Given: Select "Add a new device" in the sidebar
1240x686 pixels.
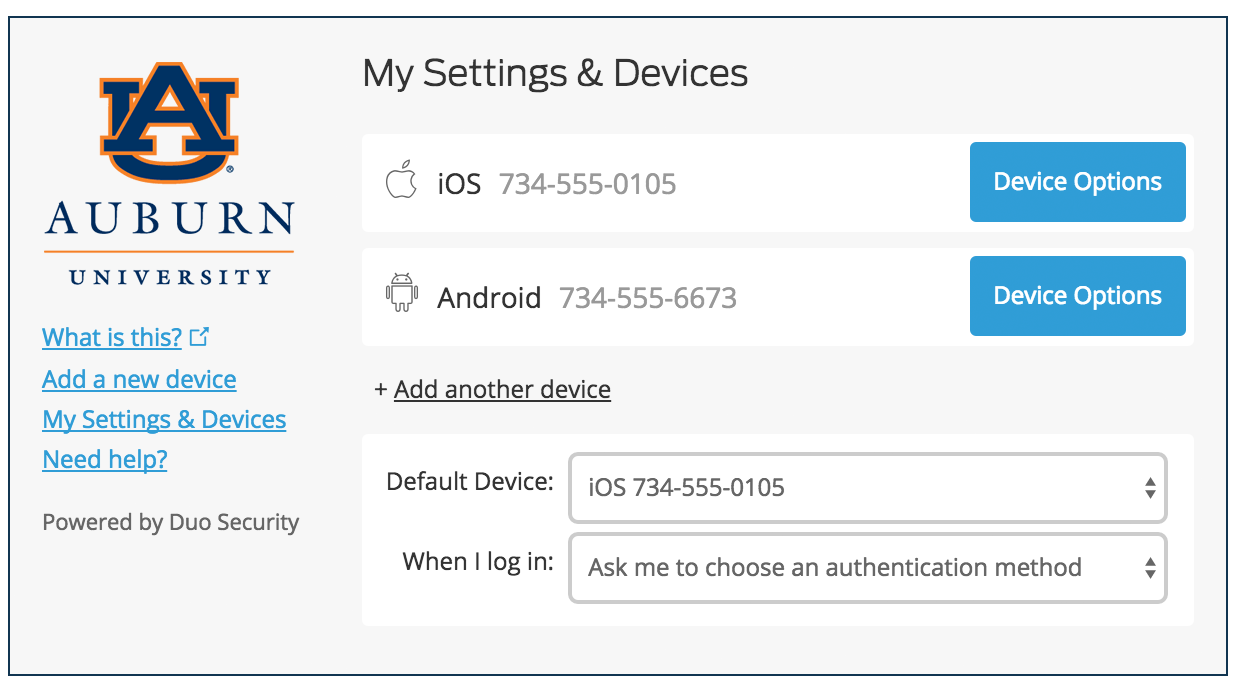Looking at the screenshot, I should point(139,380).
